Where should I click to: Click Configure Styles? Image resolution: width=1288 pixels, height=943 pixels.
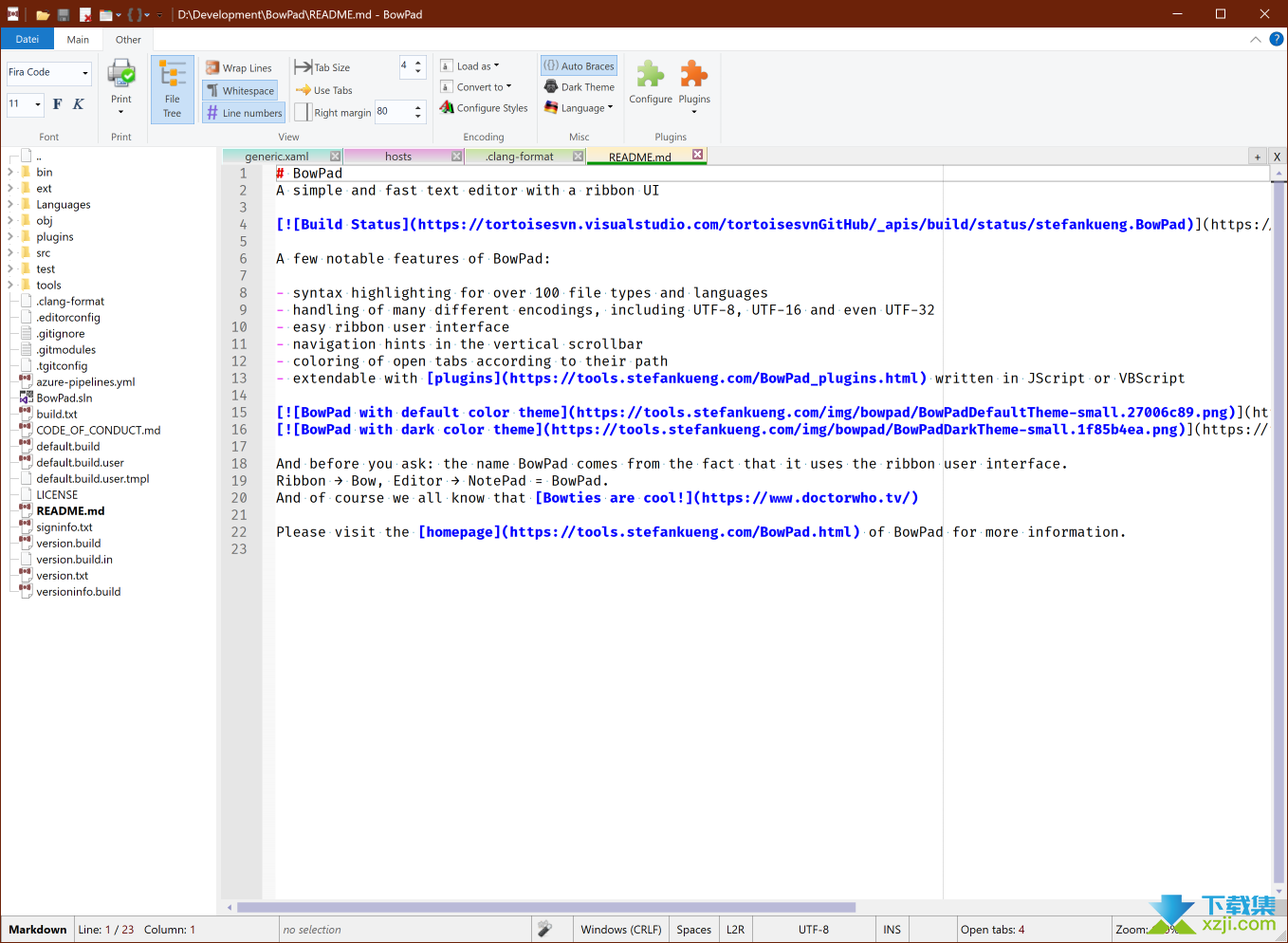point(484,108)
